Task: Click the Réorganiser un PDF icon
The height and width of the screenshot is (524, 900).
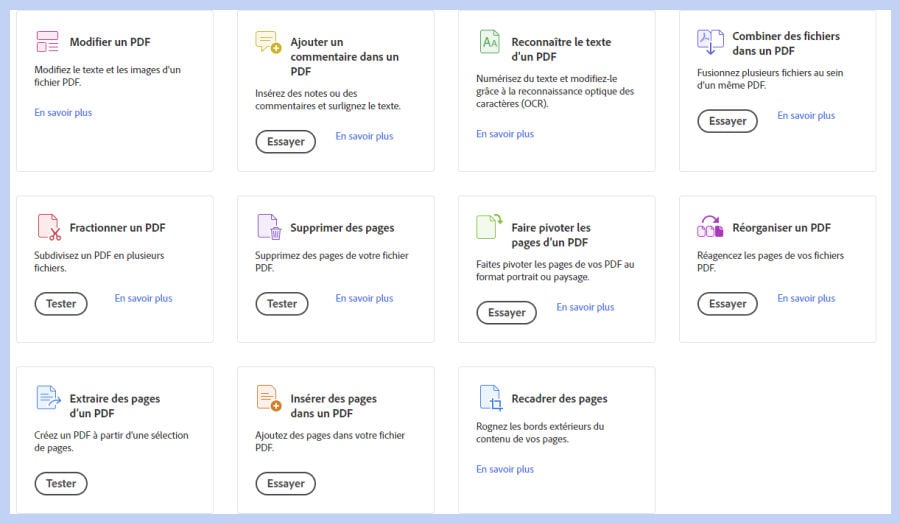Action: [710, 227]
